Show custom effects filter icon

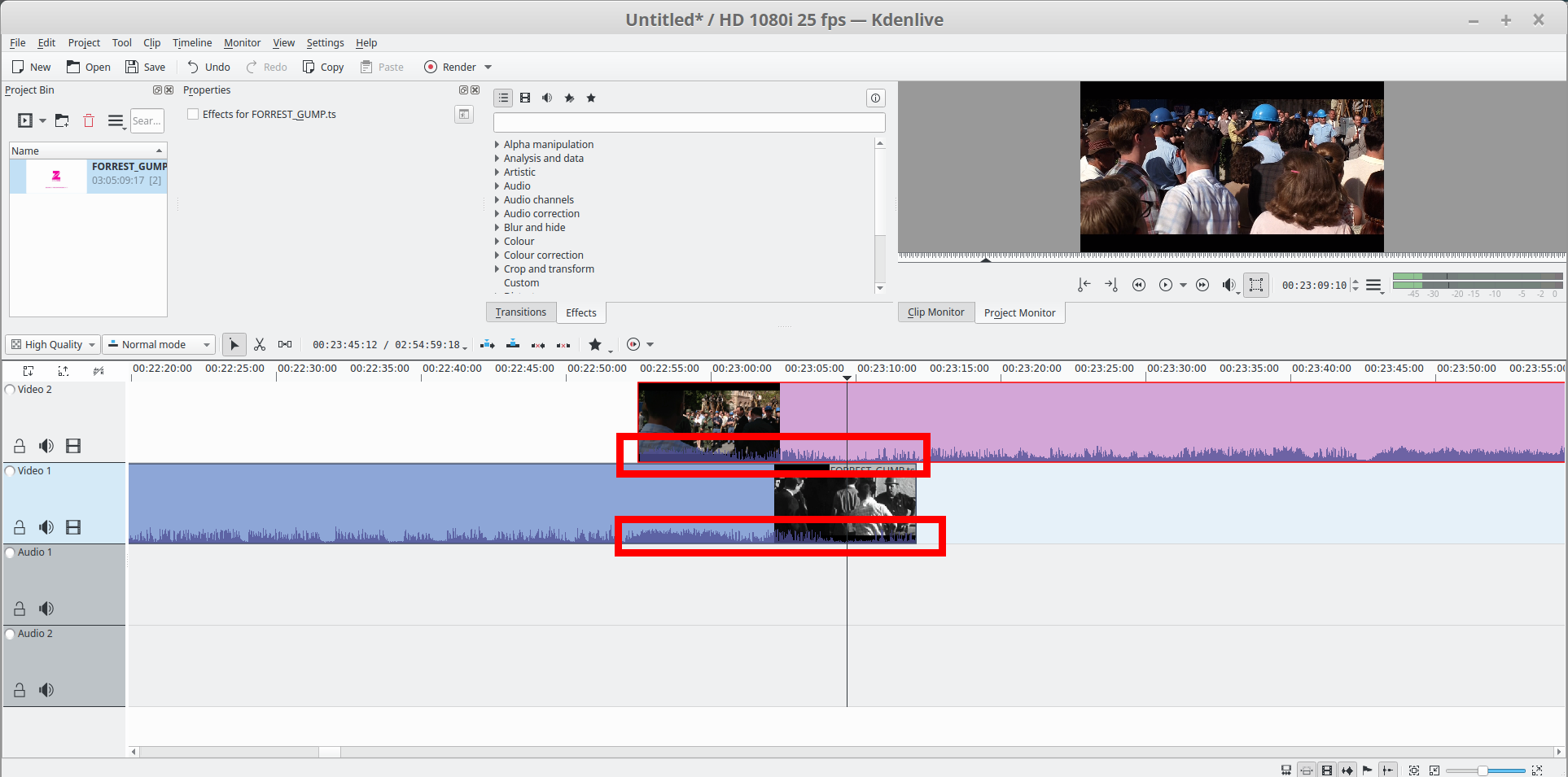click(x=569, y=98)
